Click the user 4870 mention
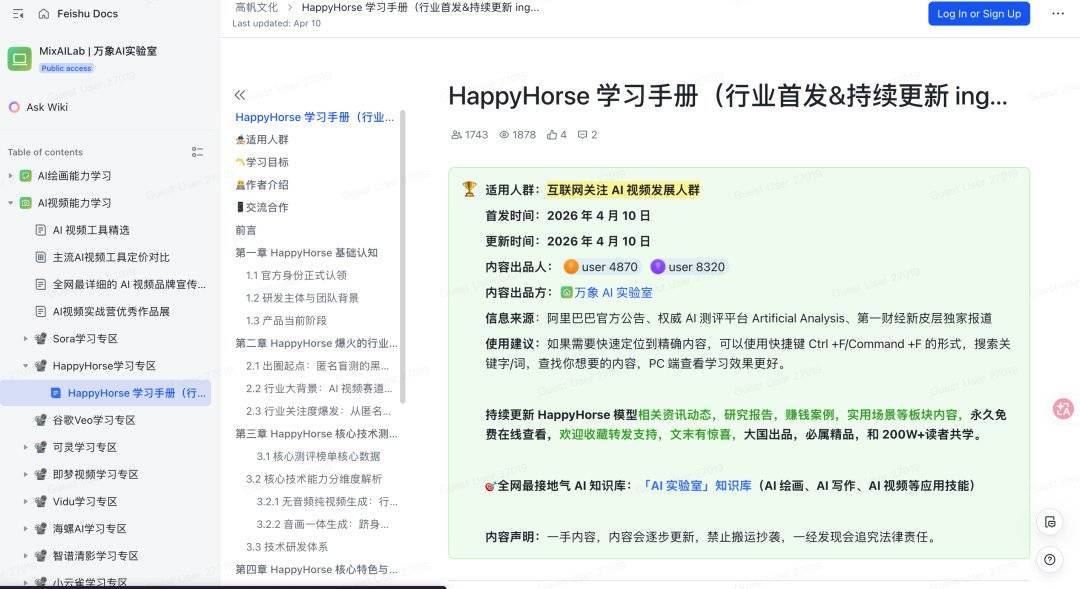This screenshot has height=589, width=1080. click(x=601, y=267)
